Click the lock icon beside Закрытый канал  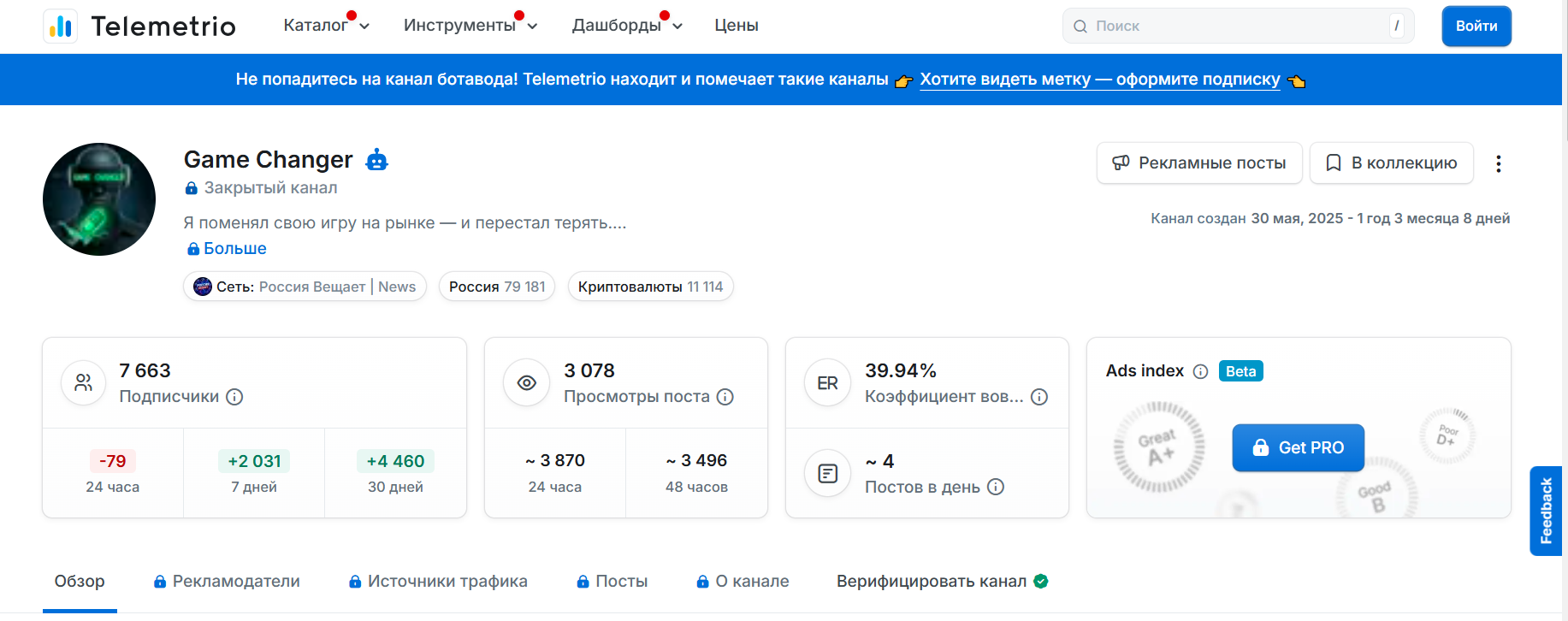click(192, 188)
